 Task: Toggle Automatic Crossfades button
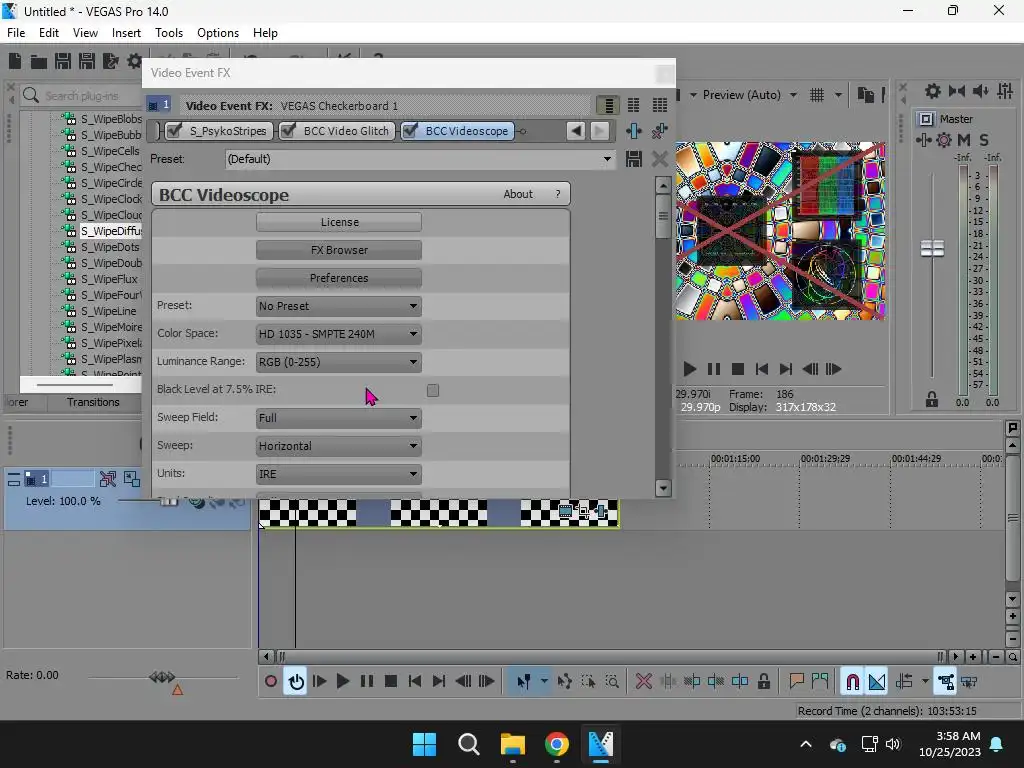click(x=877, y=681)
